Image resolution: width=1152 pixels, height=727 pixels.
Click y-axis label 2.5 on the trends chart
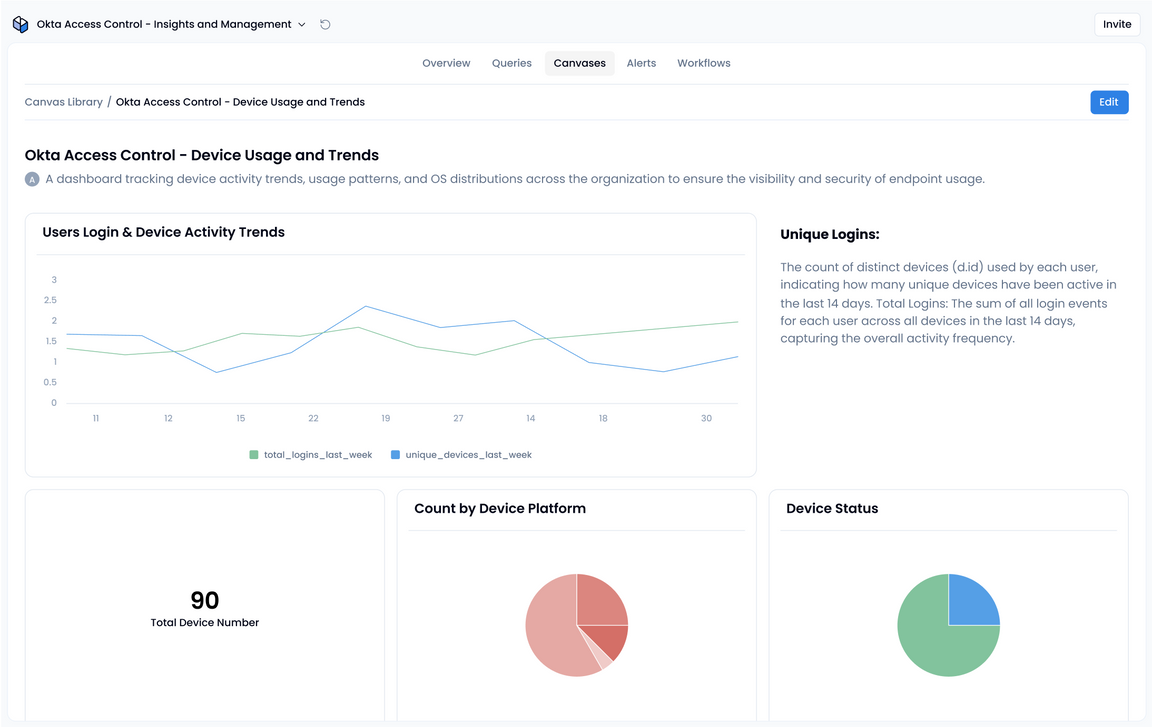click(x=50, y=300)
